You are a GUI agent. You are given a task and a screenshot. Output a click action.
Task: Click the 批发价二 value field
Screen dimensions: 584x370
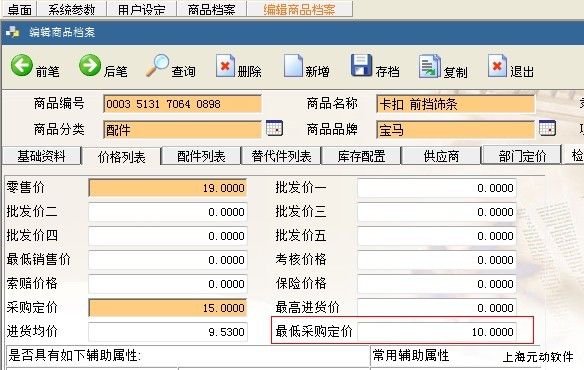[x=168, y=212]
